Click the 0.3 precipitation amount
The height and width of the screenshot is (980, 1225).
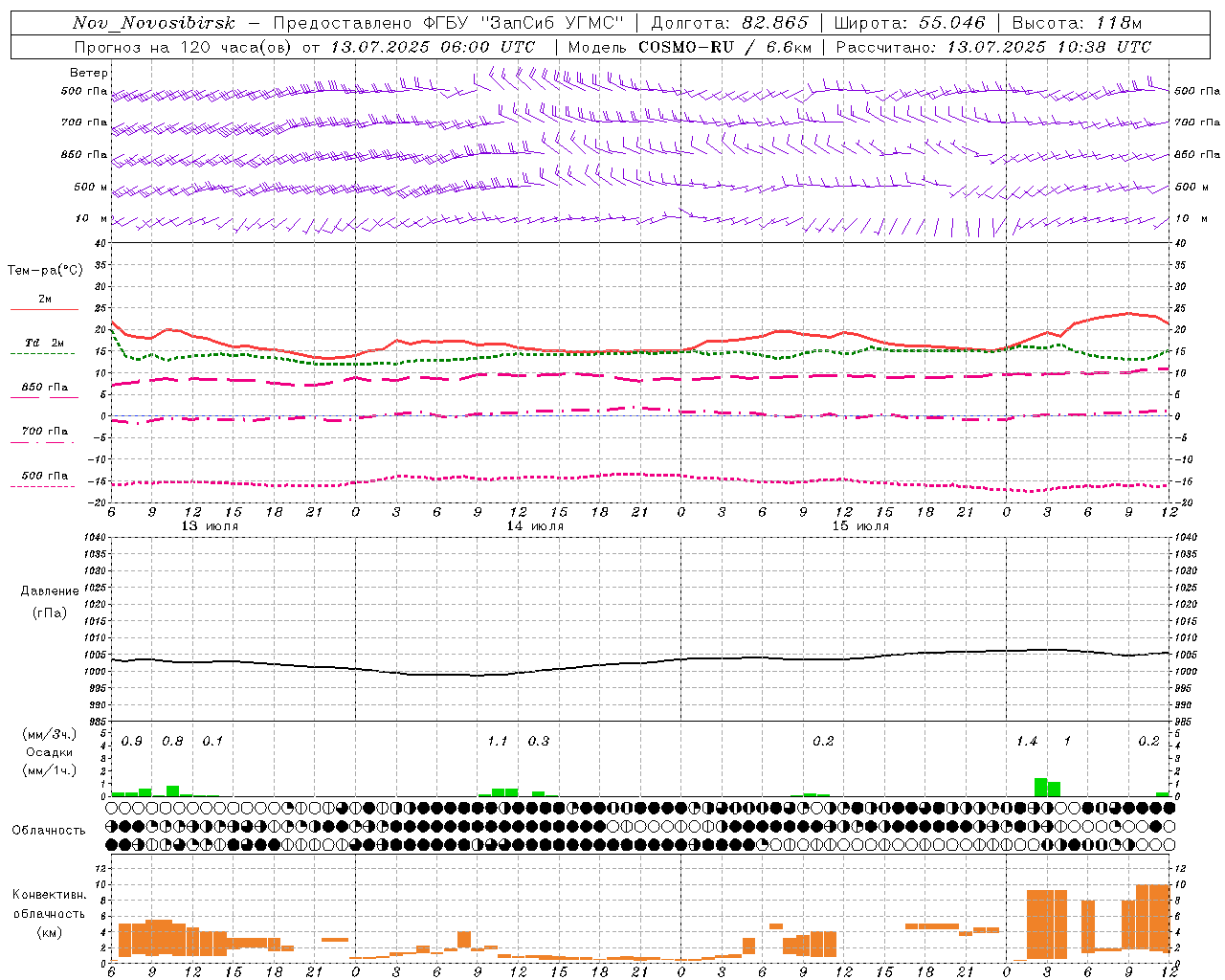coord(539,742)
